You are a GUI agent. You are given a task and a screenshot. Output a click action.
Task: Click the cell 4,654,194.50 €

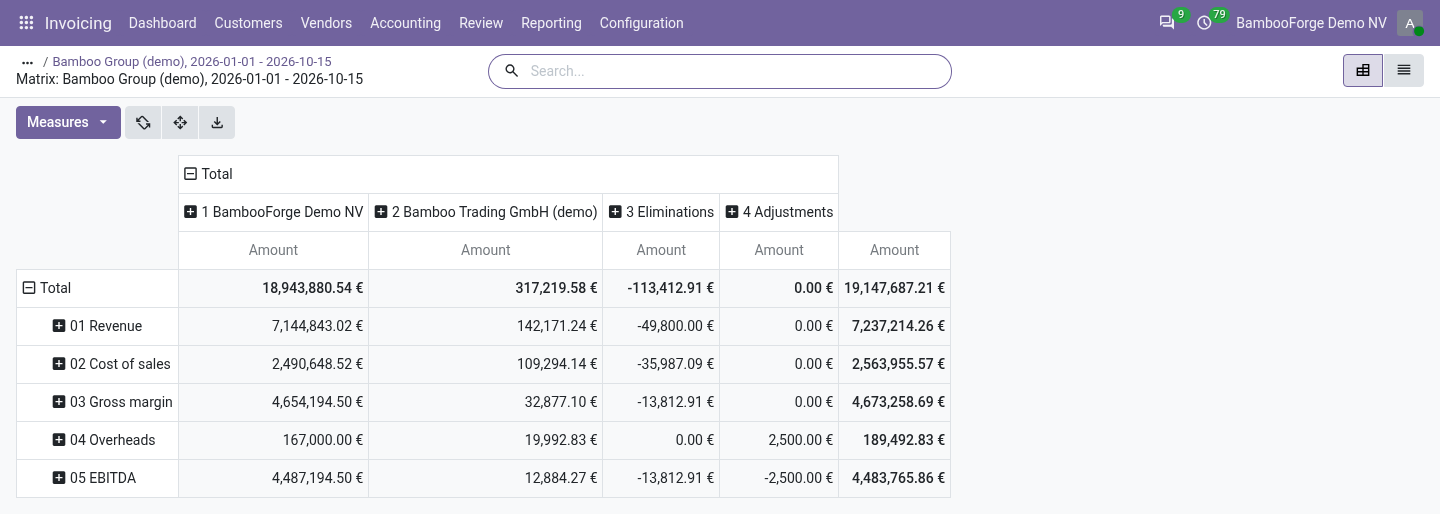pyautogui.click(x=273, y=402)
